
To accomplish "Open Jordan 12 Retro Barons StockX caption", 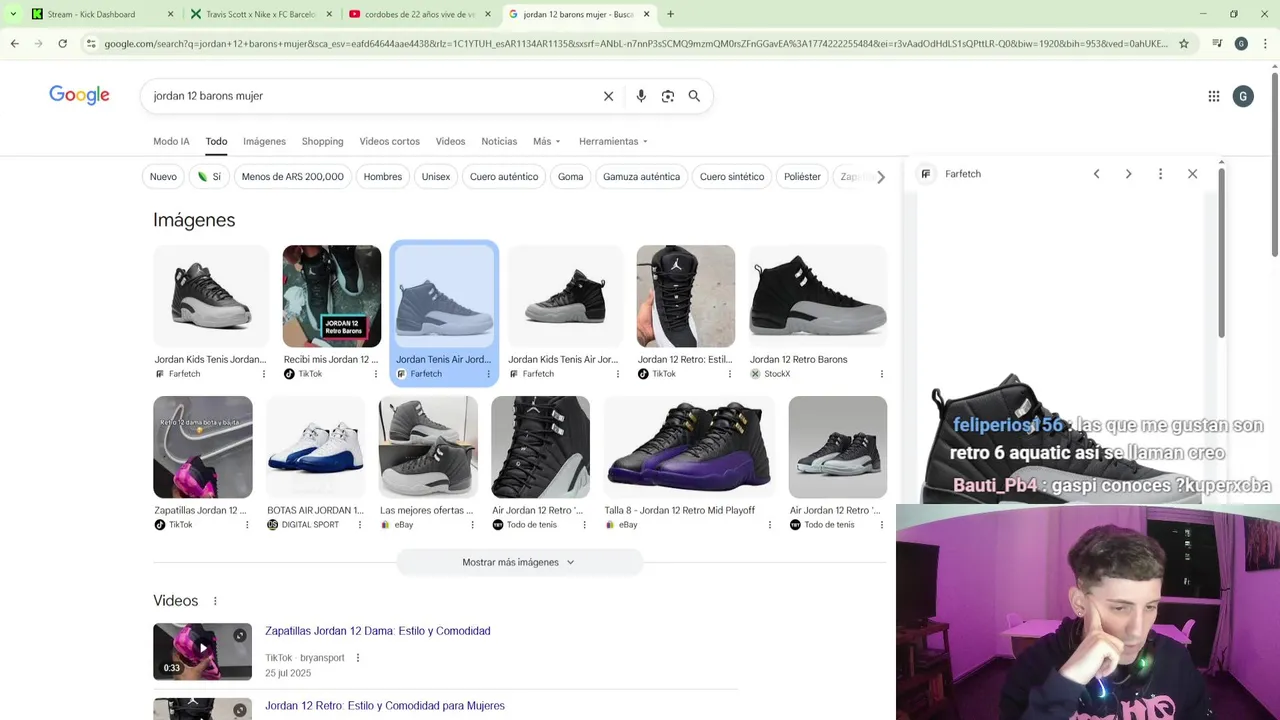I will pyautogui.click(x=798, y=359).
